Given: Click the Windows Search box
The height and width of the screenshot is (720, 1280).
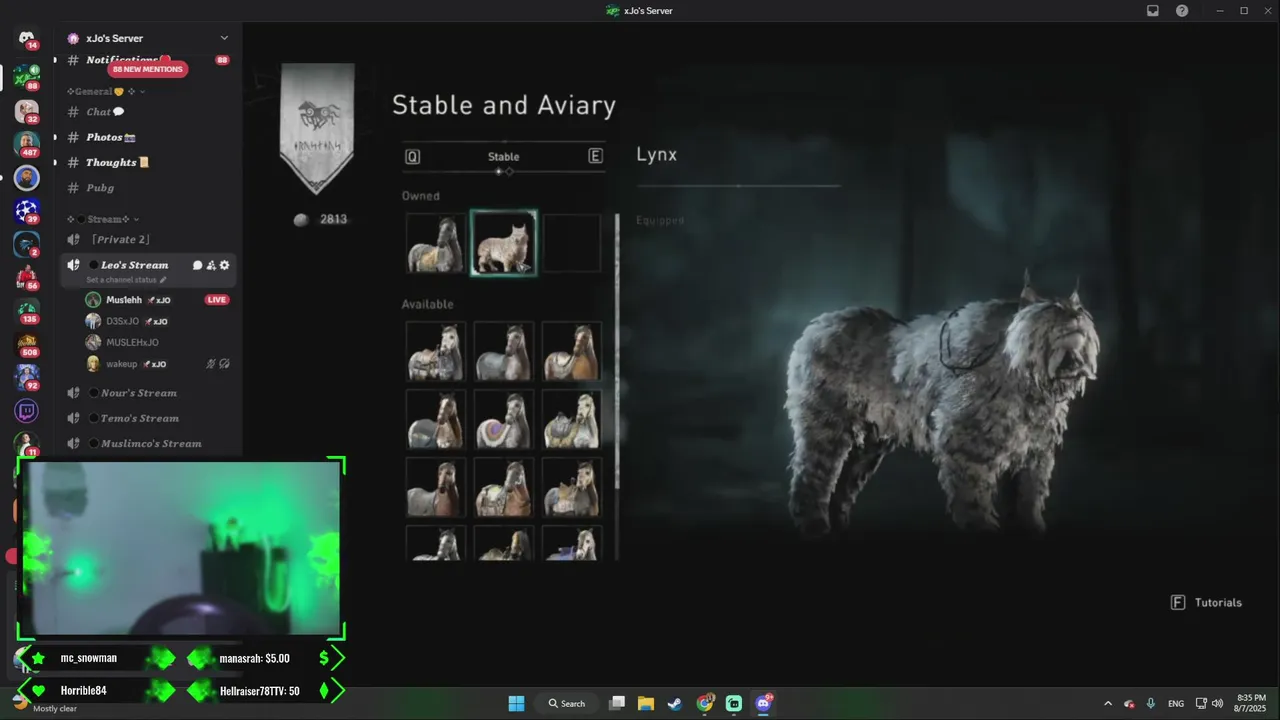Looking at the screenshot, I should (x=566, y=703).
